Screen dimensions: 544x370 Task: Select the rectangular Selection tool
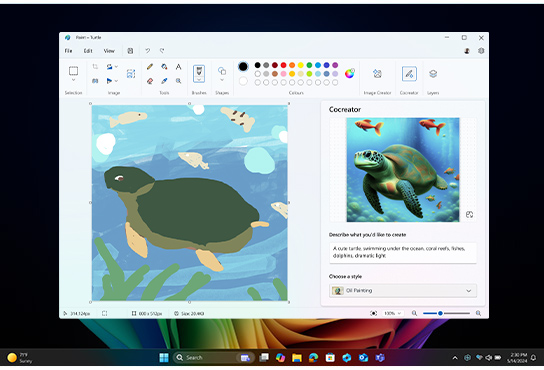pyautogui.click(x=73, y=71)
